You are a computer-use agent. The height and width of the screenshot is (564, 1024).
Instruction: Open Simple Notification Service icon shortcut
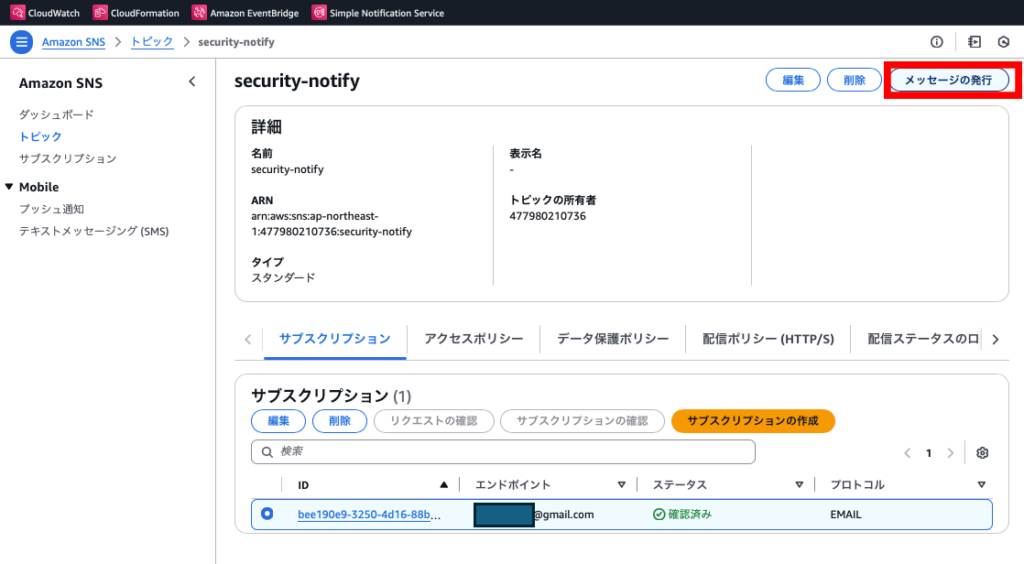pos(319,12)
